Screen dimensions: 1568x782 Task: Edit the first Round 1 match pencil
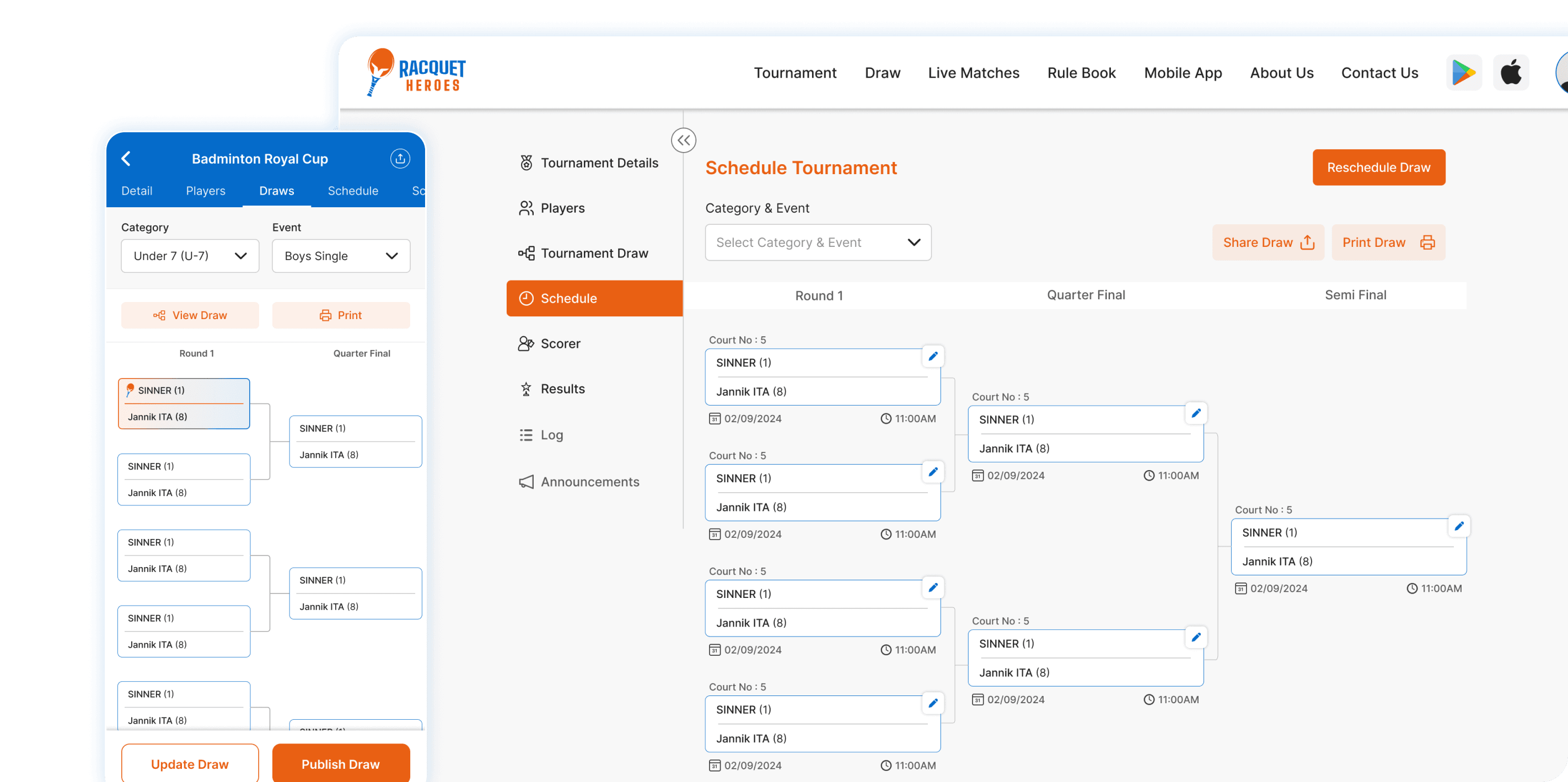point(932,356)
